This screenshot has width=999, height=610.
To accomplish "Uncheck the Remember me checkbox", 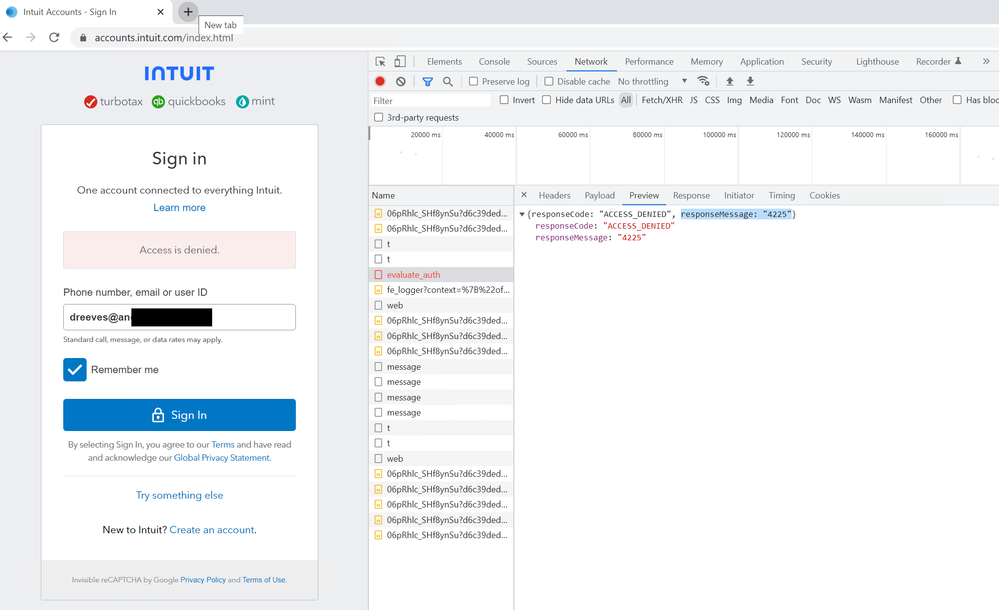I will point(75,370).
